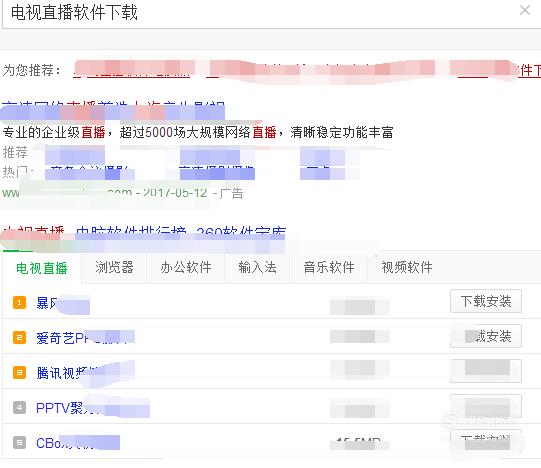Click the first red recommended link after 为您推荐
This screenshot has height=468, width=541.
132,70
